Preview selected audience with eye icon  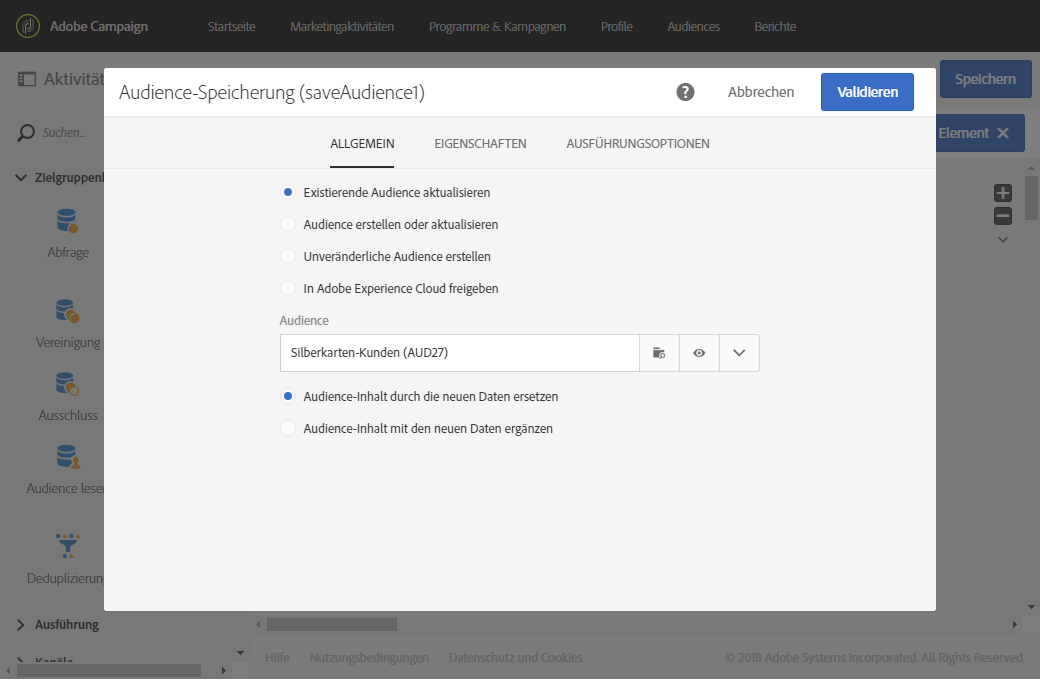pos(699,353)
